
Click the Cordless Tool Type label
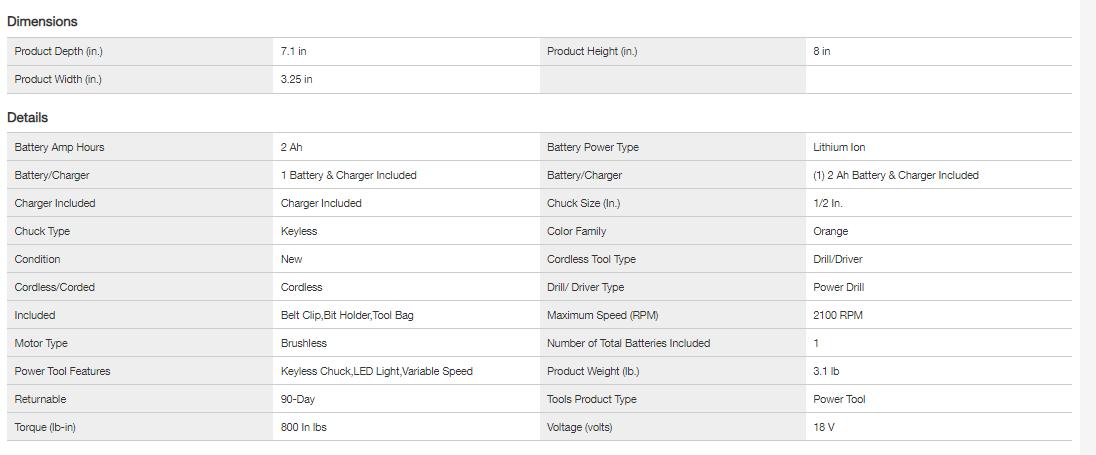(592, 259)
